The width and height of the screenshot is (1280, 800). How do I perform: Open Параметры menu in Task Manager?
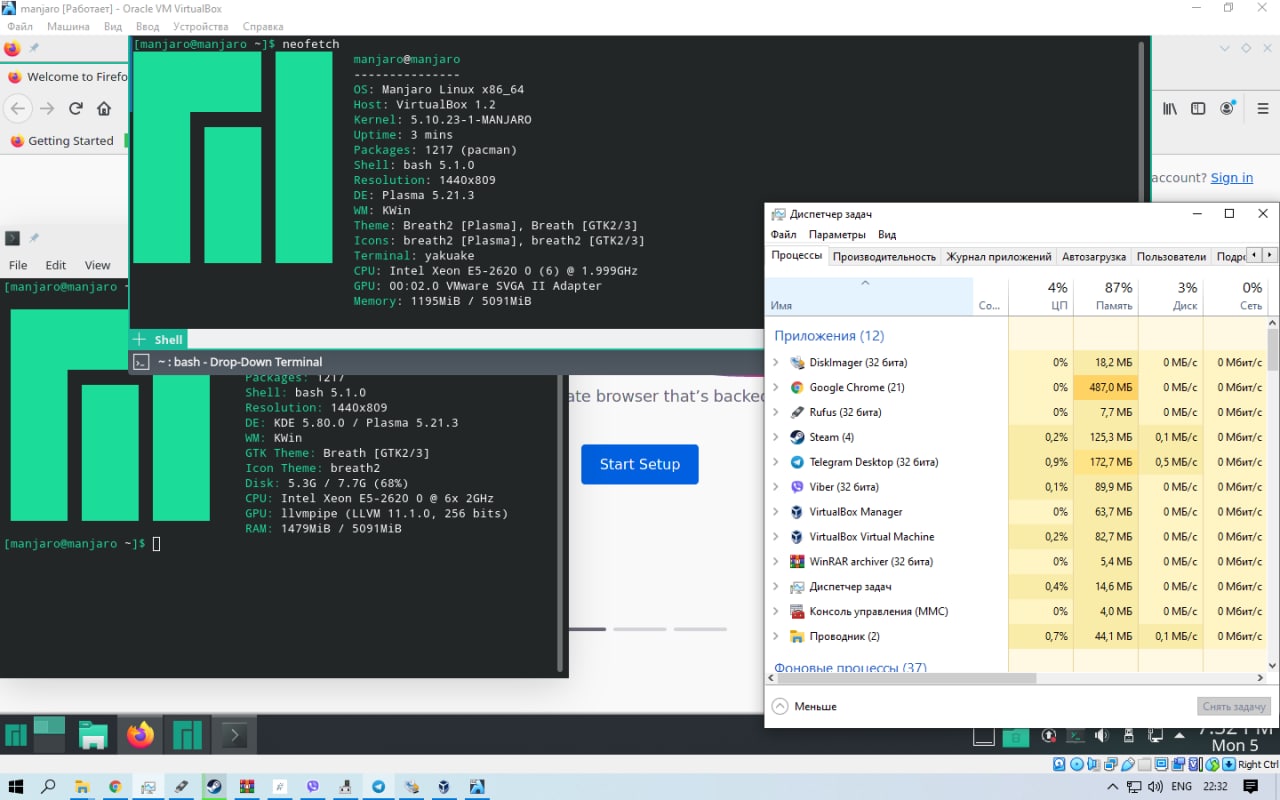pyautogui.click(x=837, y=235)
